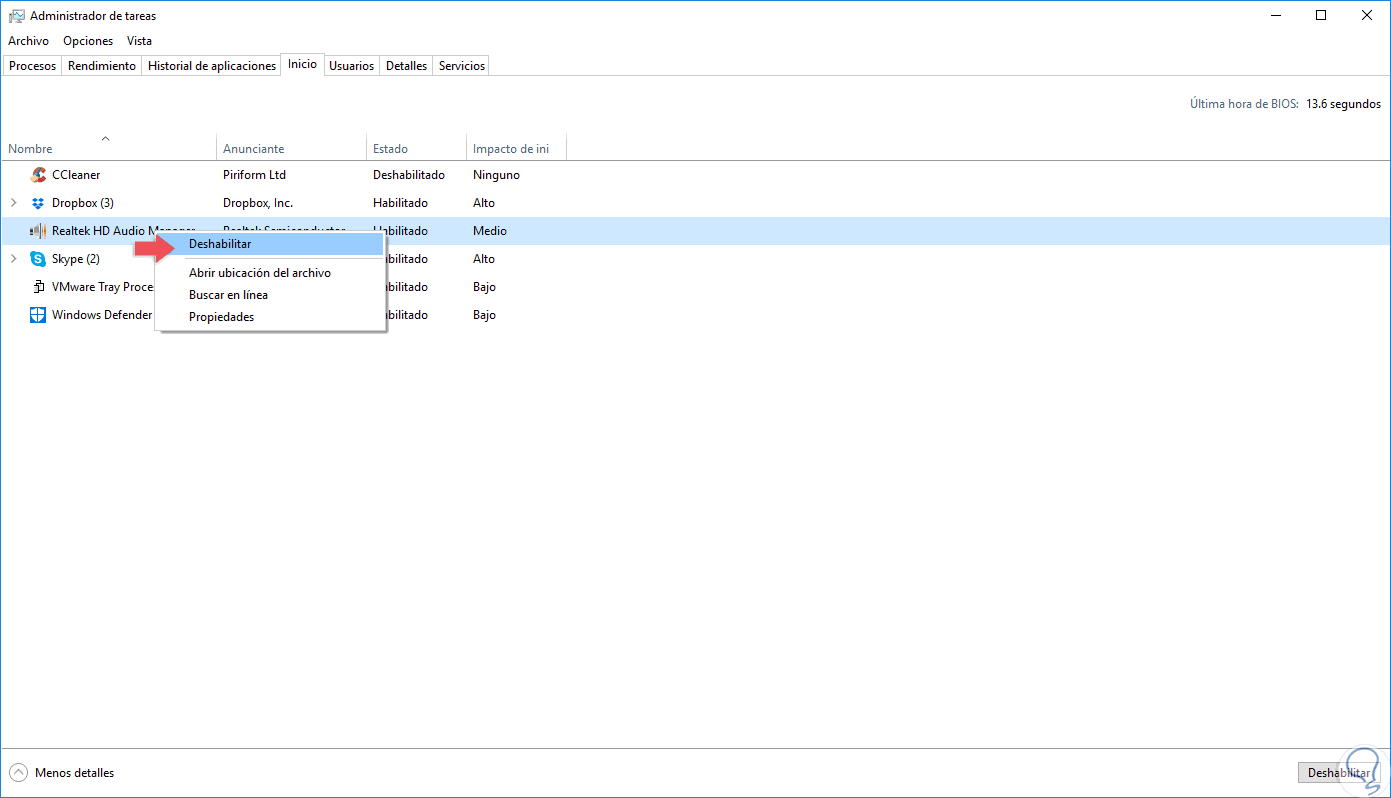
Task: Expand the Dropbox (3) group
Action: tap(13, 203)
